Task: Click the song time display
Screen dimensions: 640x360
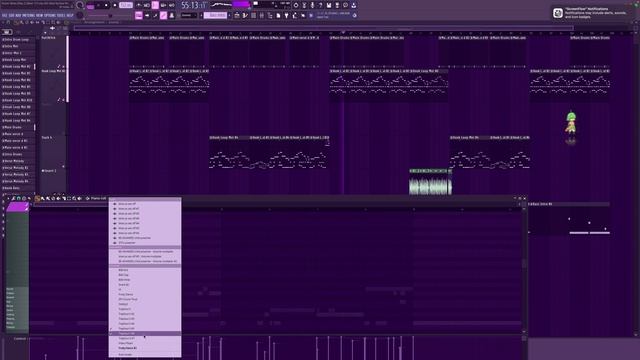Action: point(194,6)
